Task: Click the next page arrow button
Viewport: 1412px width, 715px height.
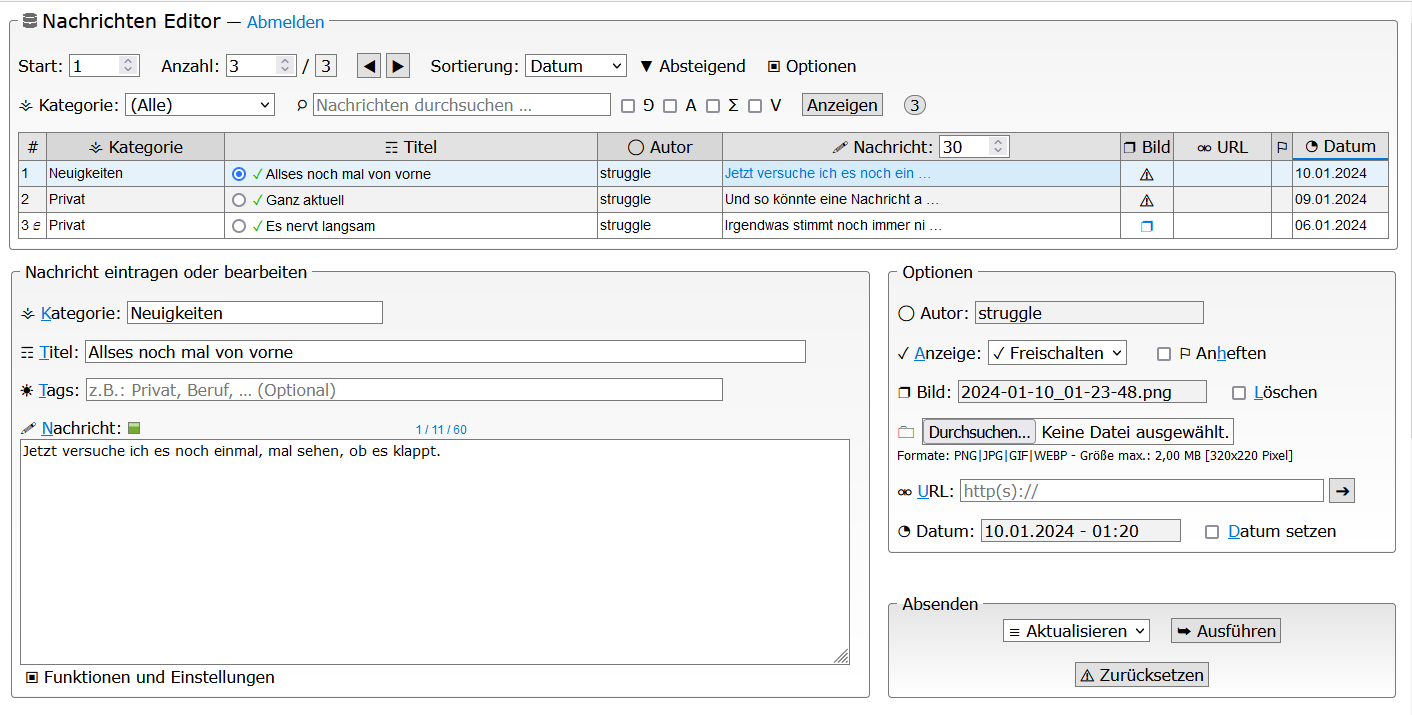Action: [x=398, y=66]
